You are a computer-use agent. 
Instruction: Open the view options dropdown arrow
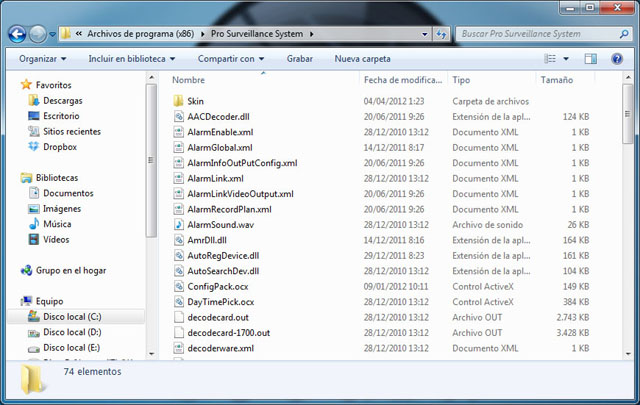coord(566,59)
